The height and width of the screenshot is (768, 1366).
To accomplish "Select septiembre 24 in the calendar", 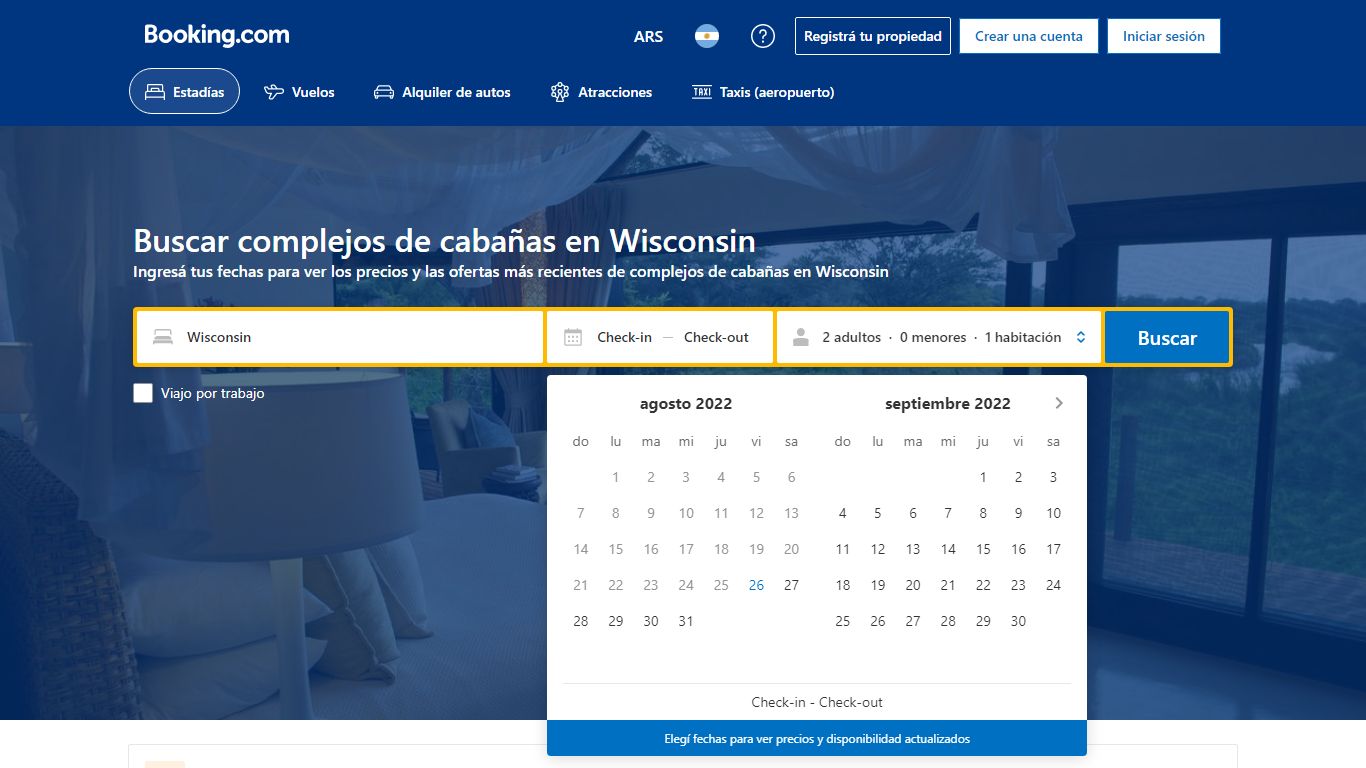I will [x=1053, y=585].
